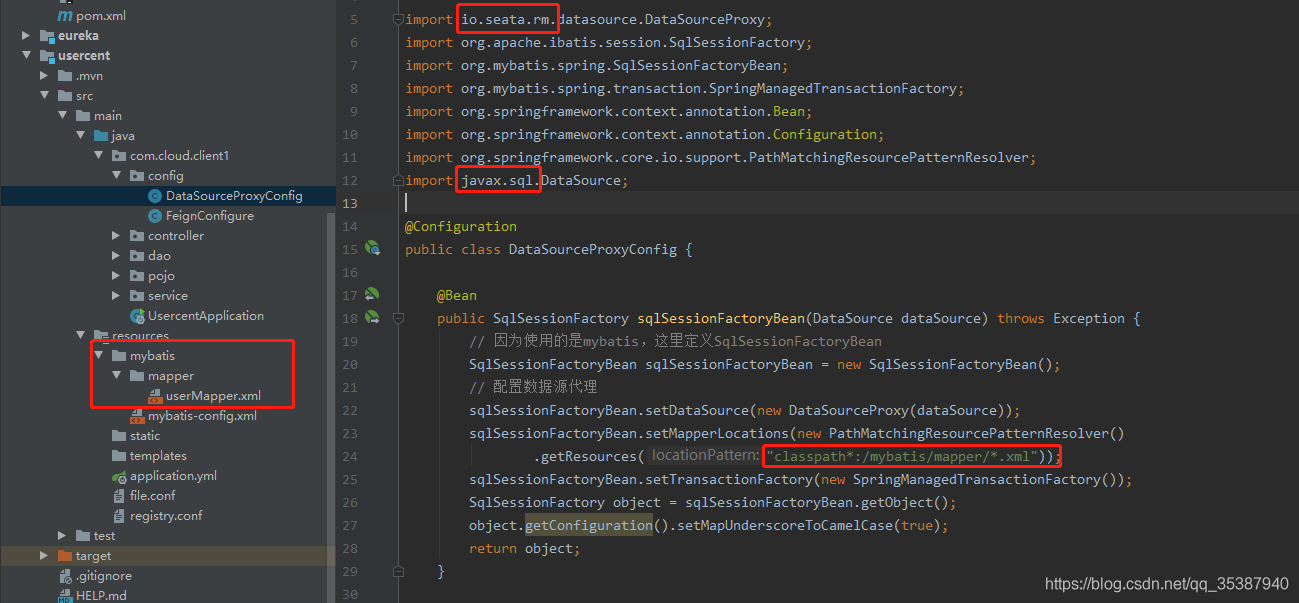
Task: Click the controller package icon
Action: (x=137, y=236)
